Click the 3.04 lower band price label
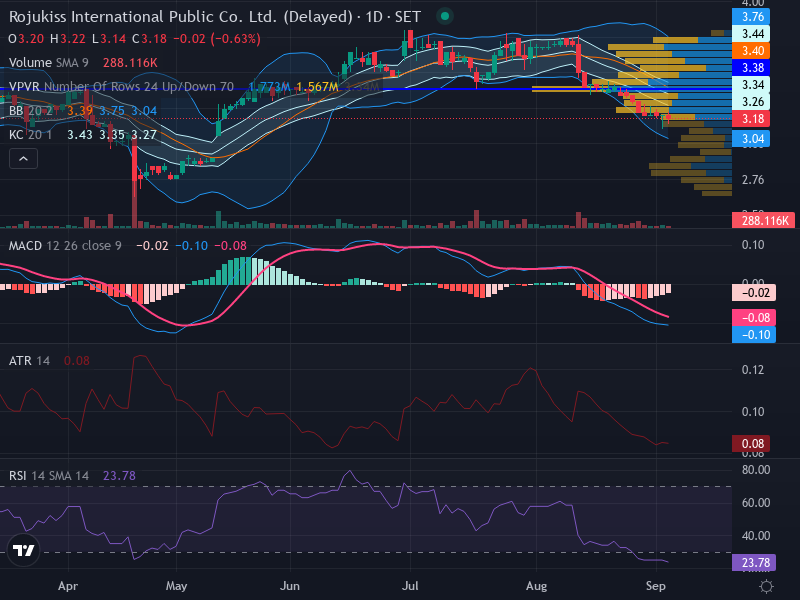This screenshot has height=600, width=800. click(751, 138)
